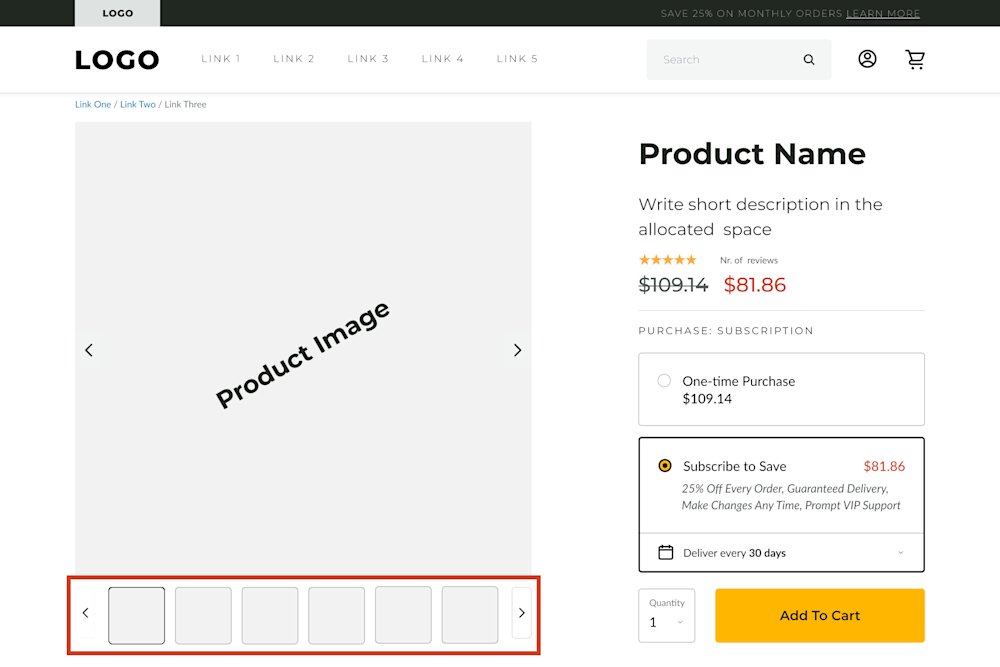Image resolution: width=1000 pixels, height=667 pixels.
Task: Select the first product thumbnail
Action: tap(137, 615)
